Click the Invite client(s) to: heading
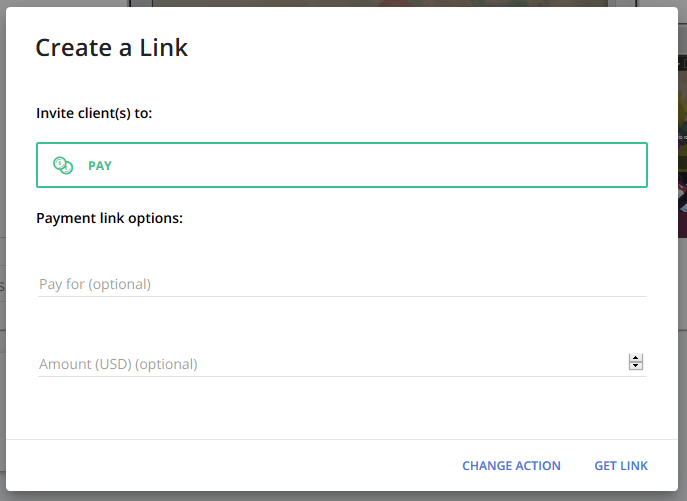The width and height of the screenshot is (687, 501). (94, 113)
